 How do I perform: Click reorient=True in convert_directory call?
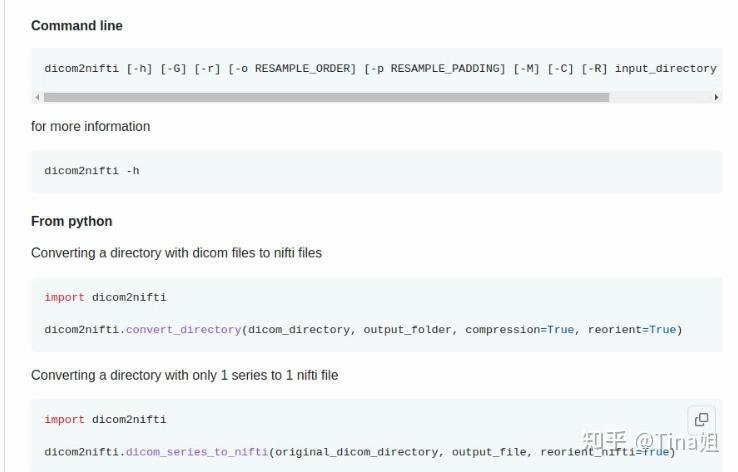coord(631,329)
